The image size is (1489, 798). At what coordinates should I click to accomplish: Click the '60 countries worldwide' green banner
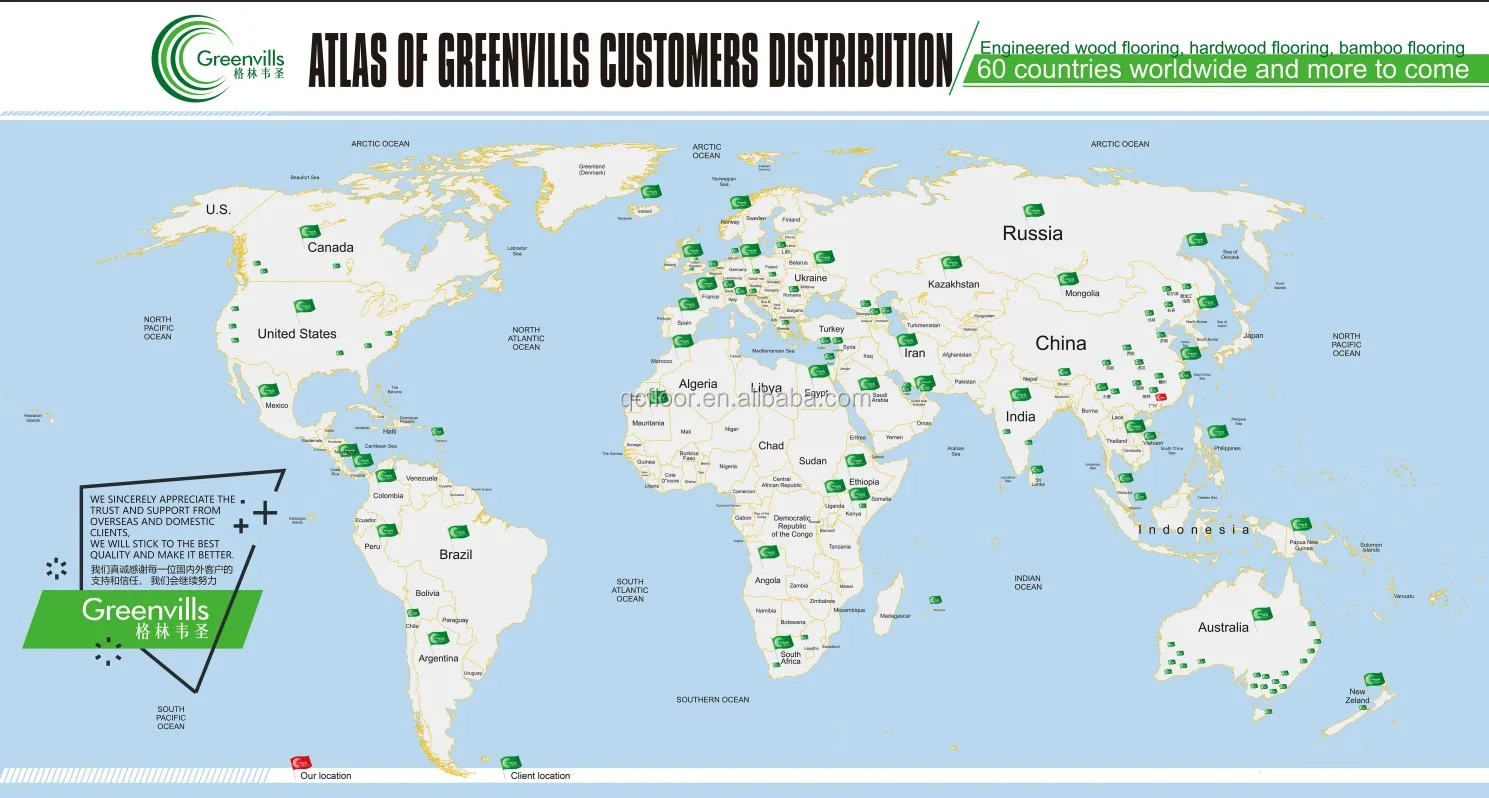1222,70
